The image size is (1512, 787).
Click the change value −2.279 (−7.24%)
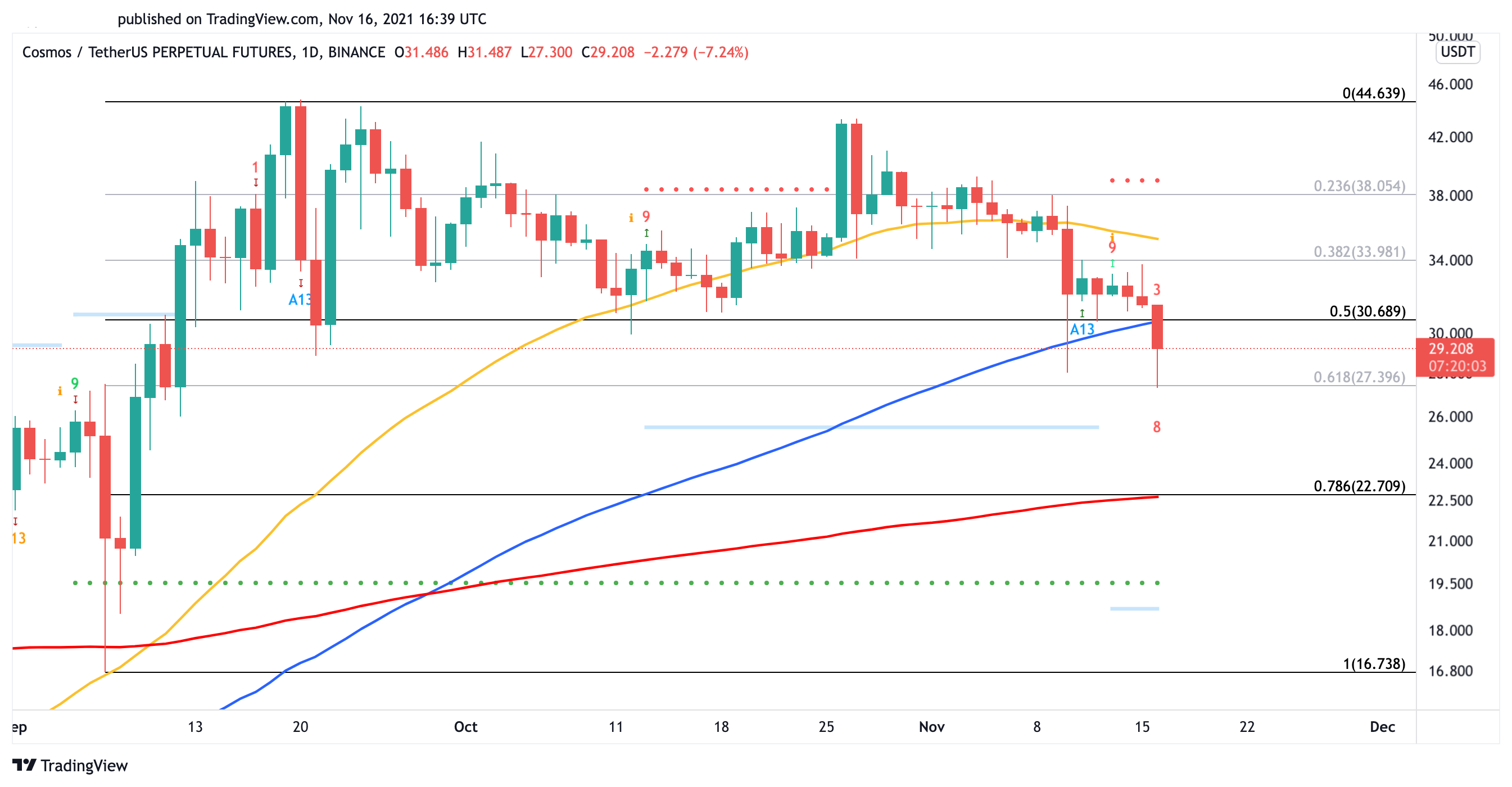point(696,52)
